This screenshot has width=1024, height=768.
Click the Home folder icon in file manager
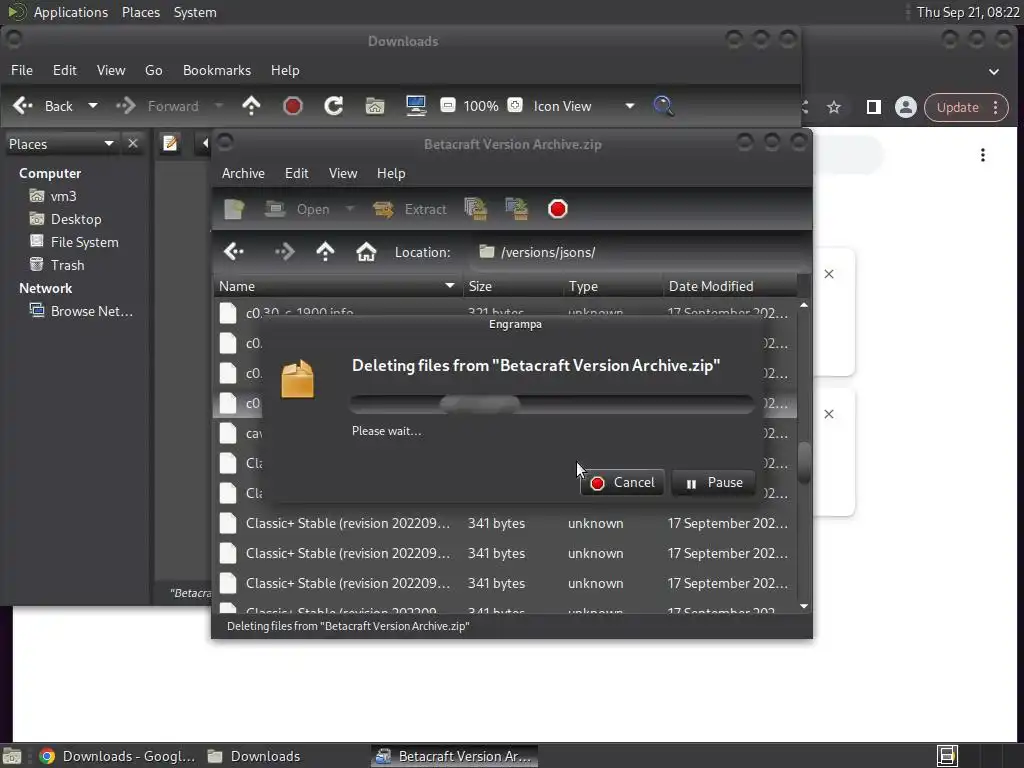point(375,106)
